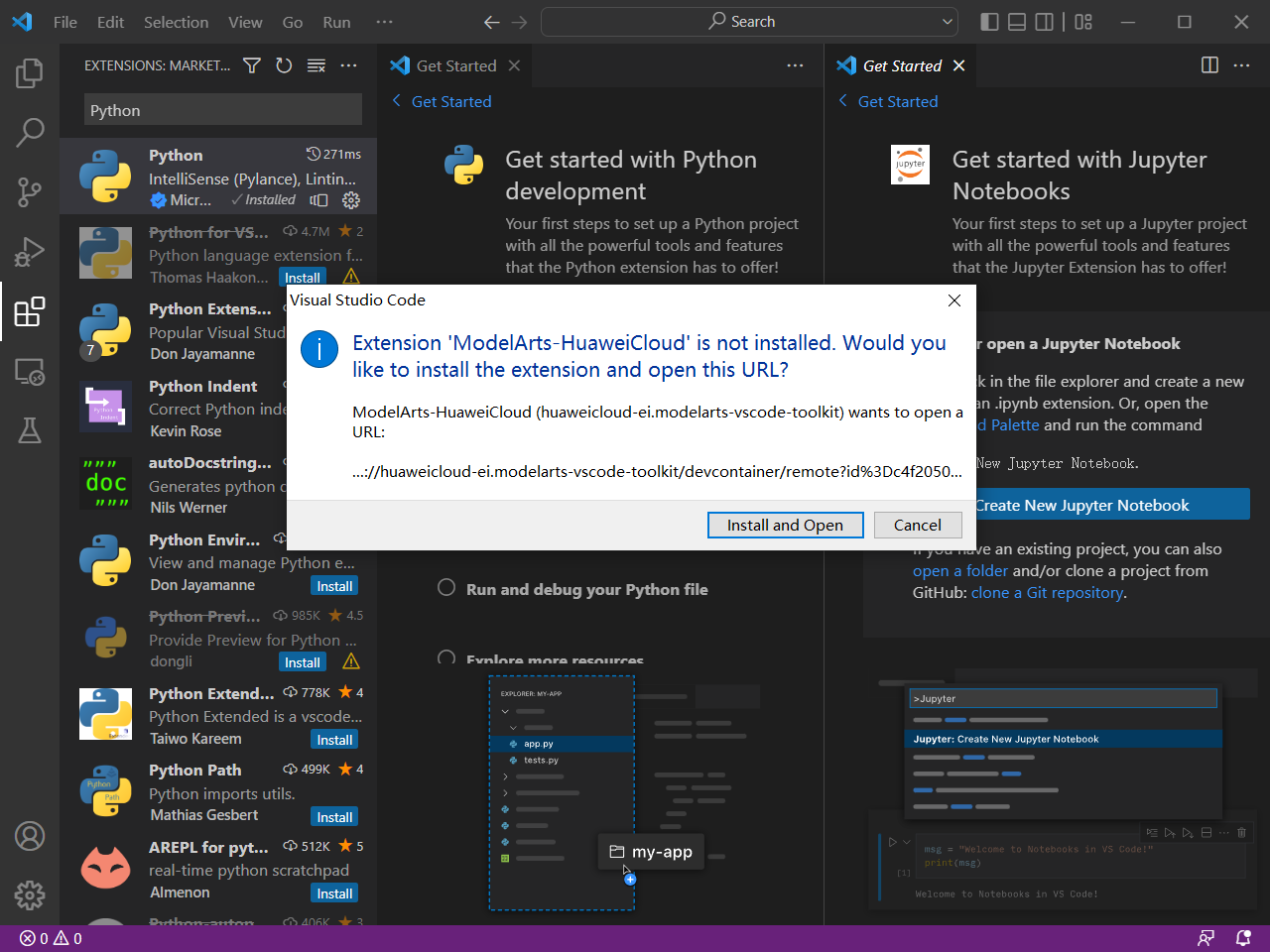
Task: Cancel the ModelArts extension dialog
Action: 918,526
